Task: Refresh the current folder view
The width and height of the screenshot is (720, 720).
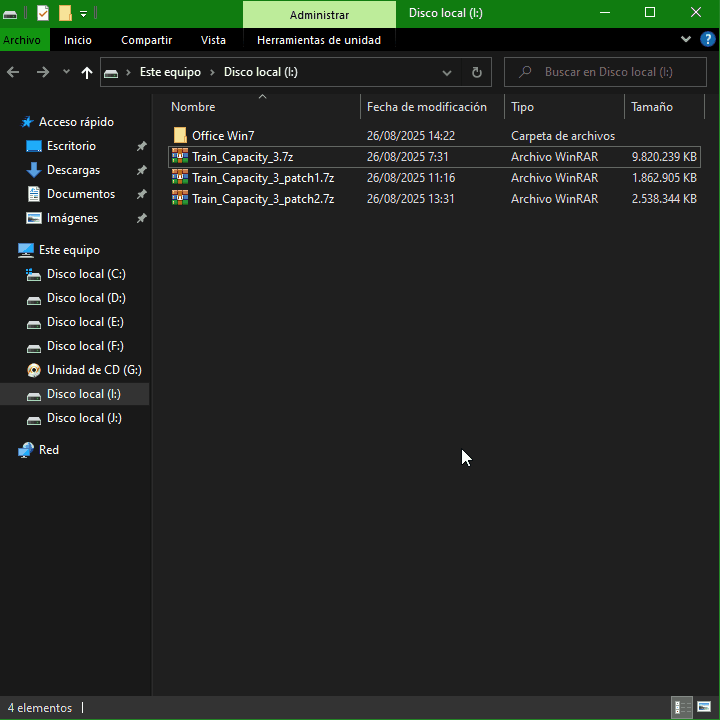Action: [476, 72]
